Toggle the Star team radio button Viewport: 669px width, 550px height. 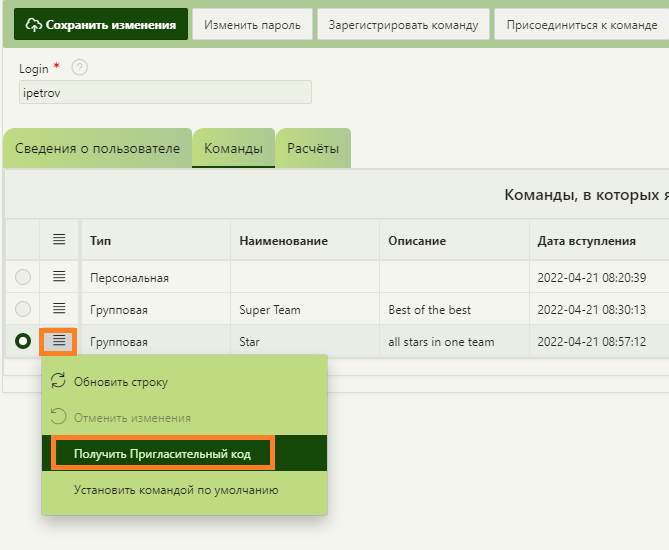pos(23,341)
